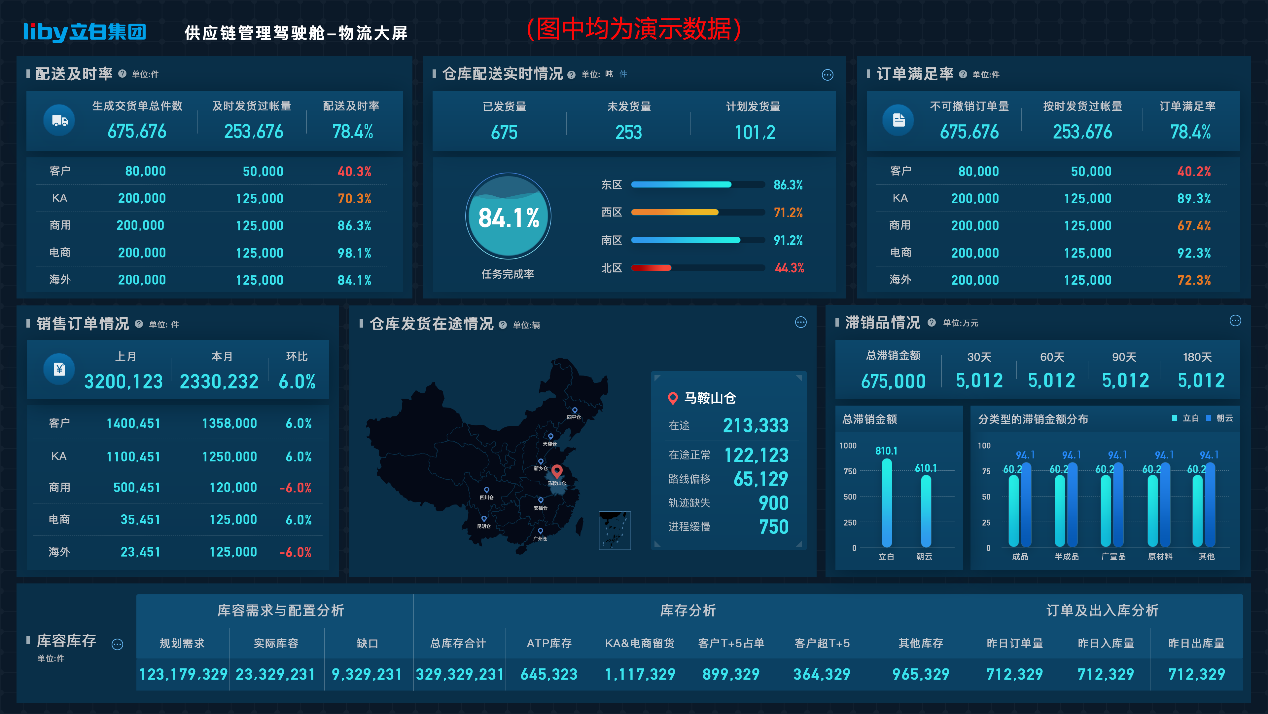This screenshot has width=1268, height=714.
Task: Click help icon beside 配送及时率 title
Action: 122,74
